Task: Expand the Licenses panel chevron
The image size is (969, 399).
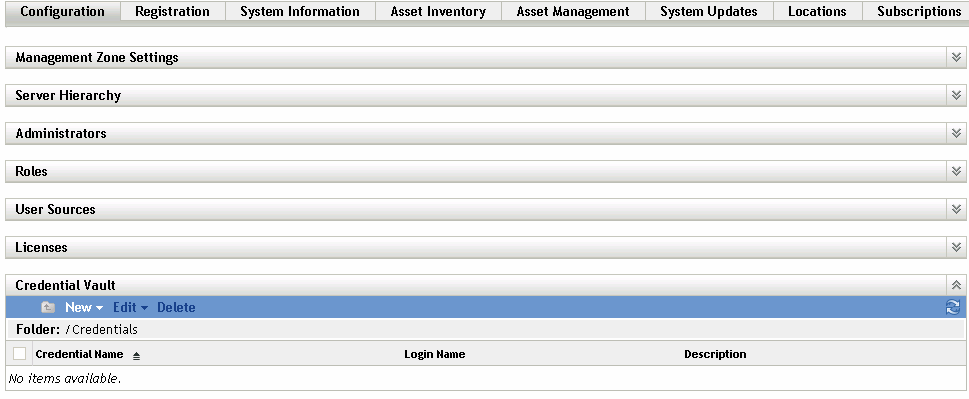Action: (956, 248)
